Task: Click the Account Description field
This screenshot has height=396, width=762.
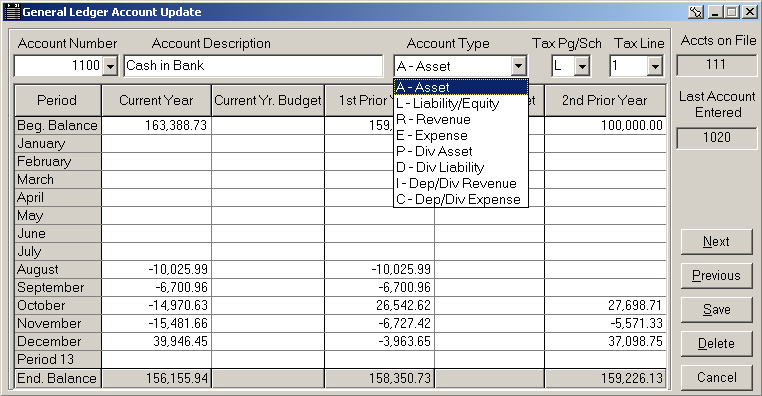Action: pyautogui.click(x=253, y=66)
